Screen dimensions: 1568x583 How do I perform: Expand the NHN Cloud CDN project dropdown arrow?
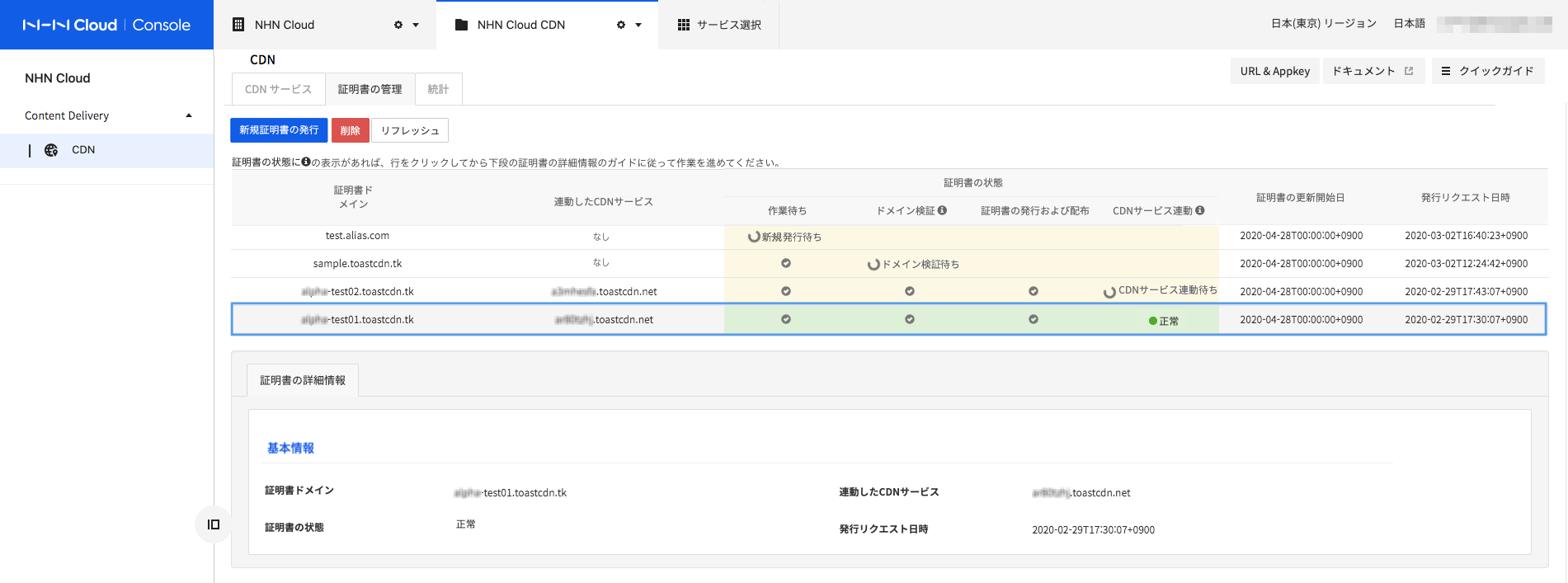click(638, 25)
